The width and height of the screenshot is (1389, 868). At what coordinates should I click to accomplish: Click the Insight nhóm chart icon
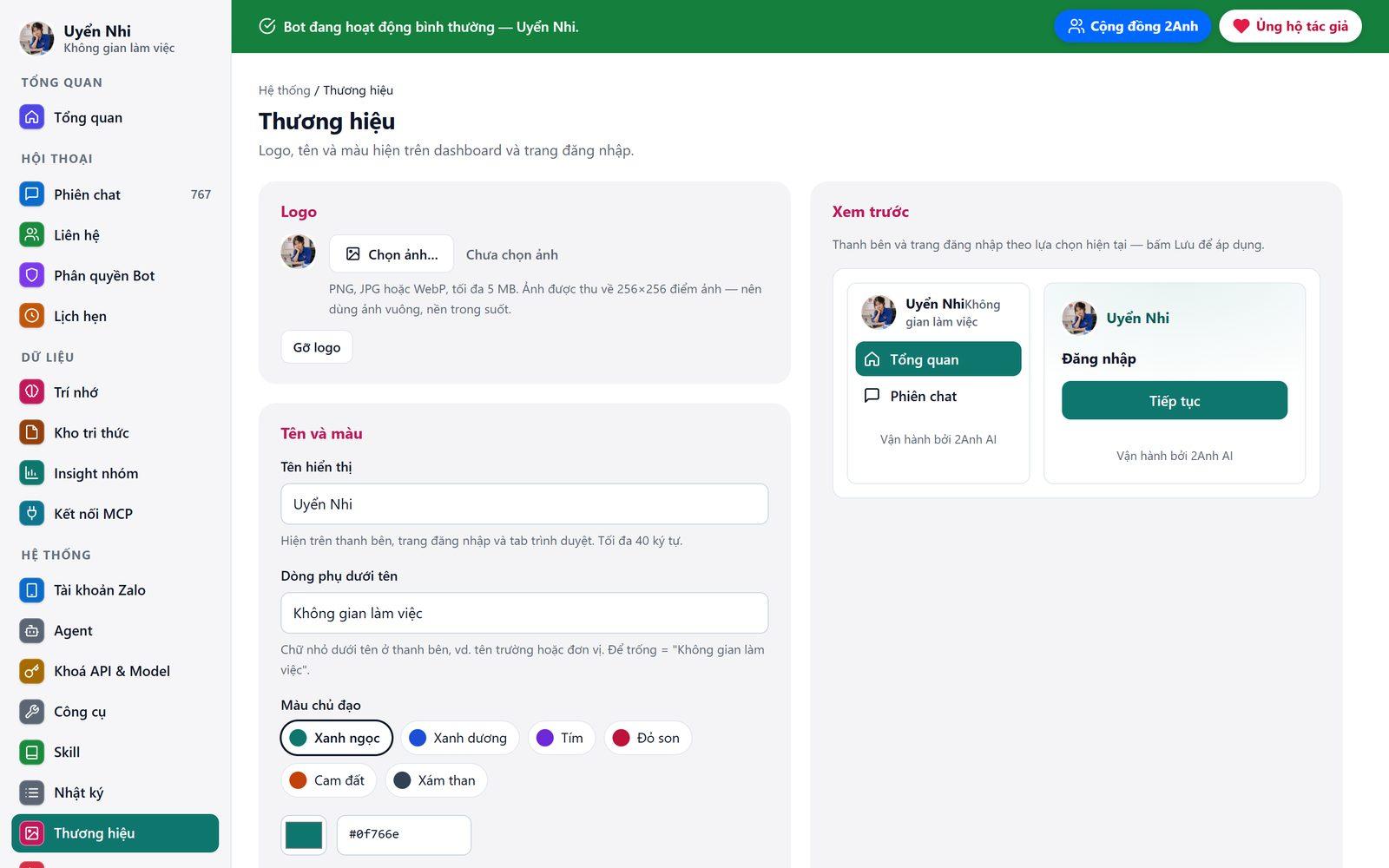pyautogui.click(x=32, y=473)
